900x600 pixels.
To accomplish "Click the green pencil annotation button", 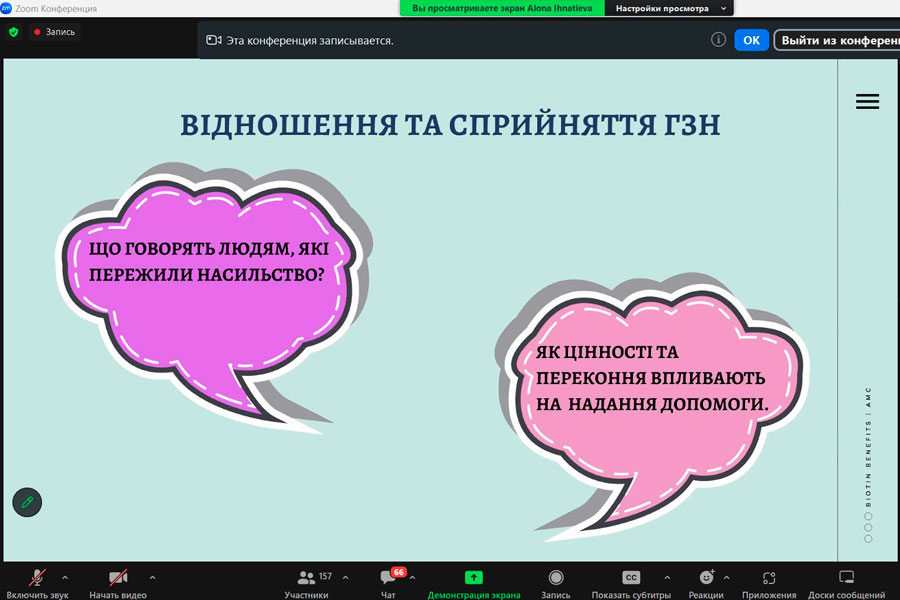I will pyautogui.click(x=27, y=502).
